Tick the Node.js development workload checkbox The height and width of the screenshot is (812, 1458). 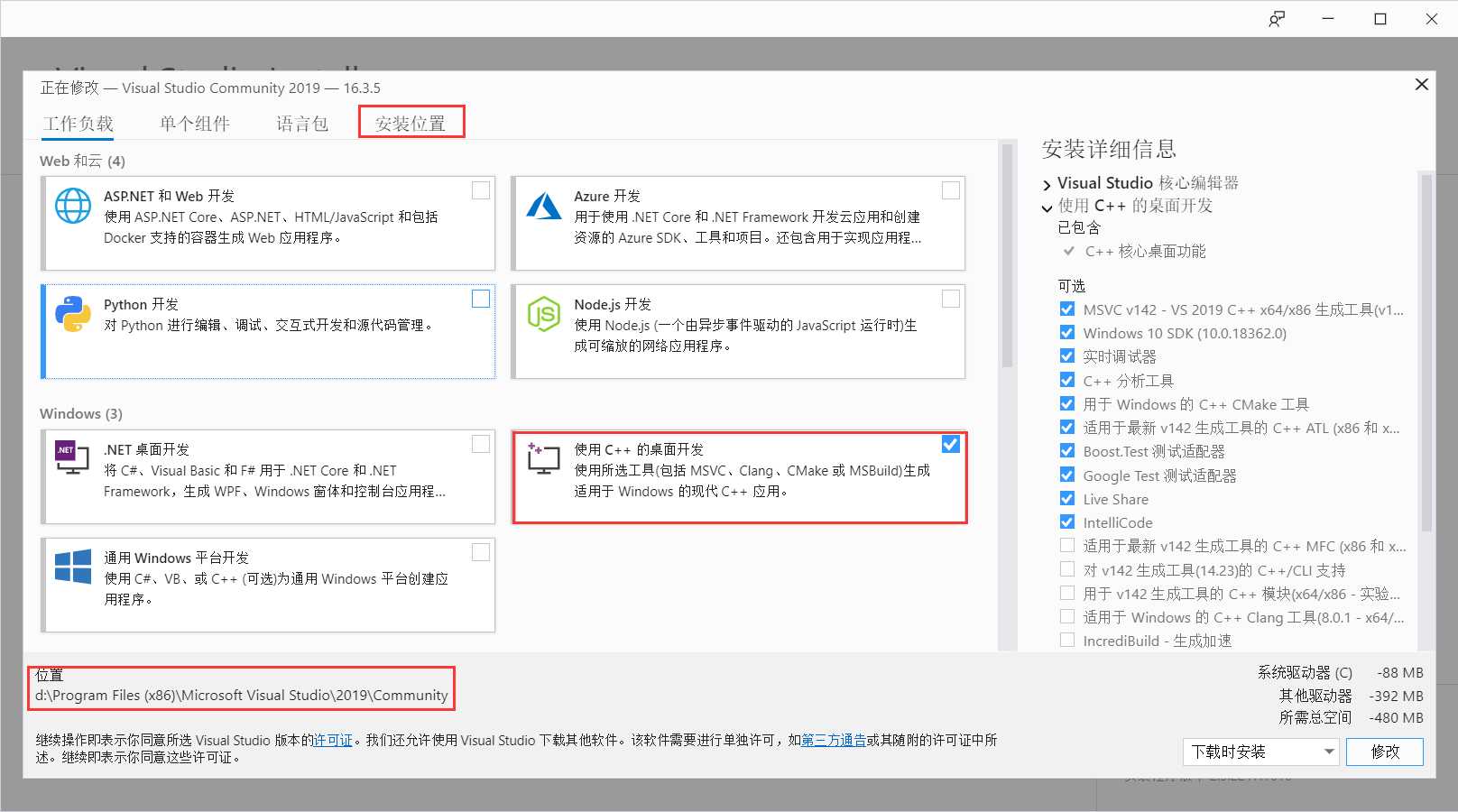click(x=951, y=299)
